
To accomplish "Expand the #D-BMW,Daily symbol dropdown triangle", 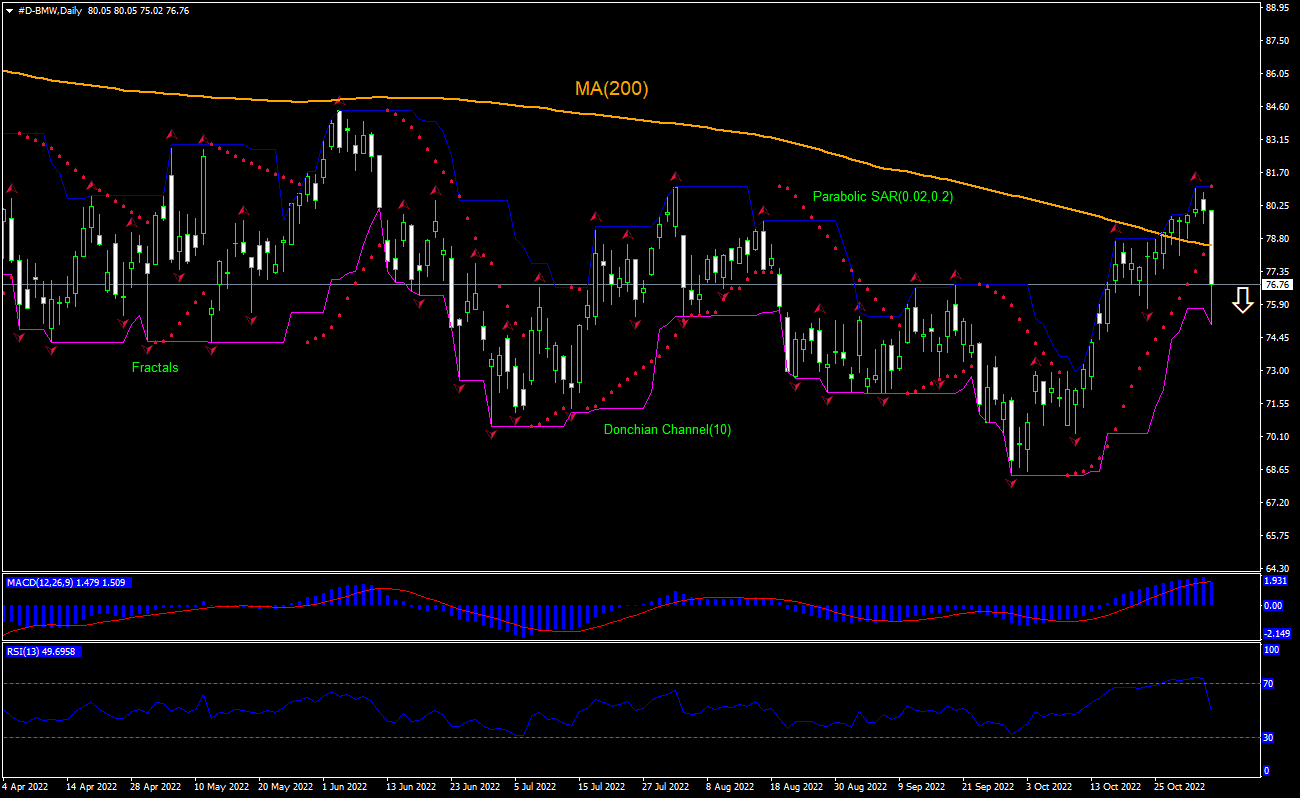I will tap(10, 10).
